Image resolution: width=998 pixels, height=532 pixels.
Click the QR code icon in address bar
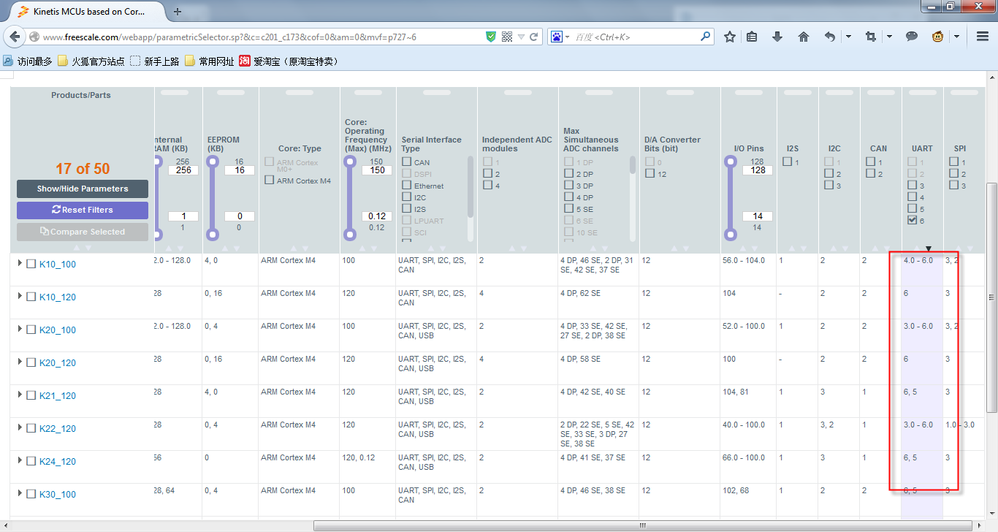(507, 37)
